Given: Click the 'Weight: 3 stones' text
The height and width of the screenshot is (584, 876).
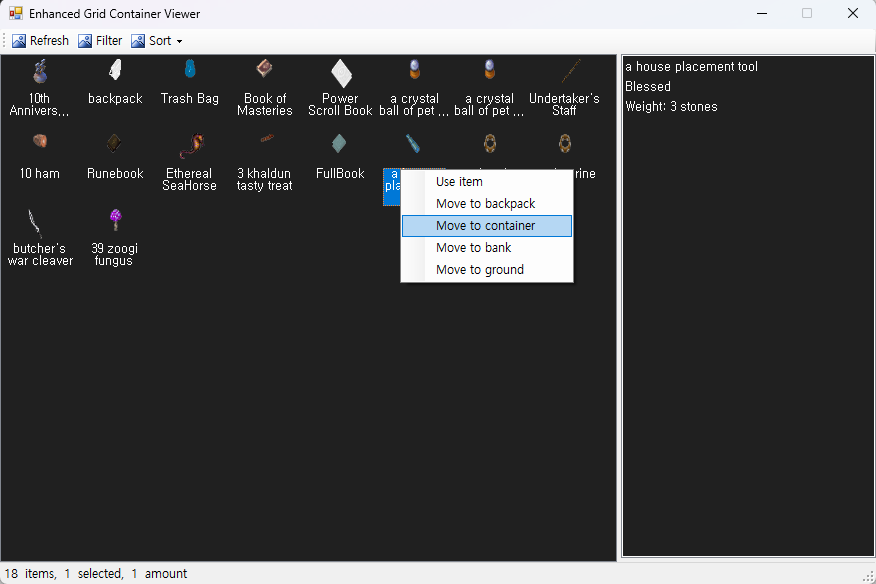Looking at the screenshot, I should [671, 107].
